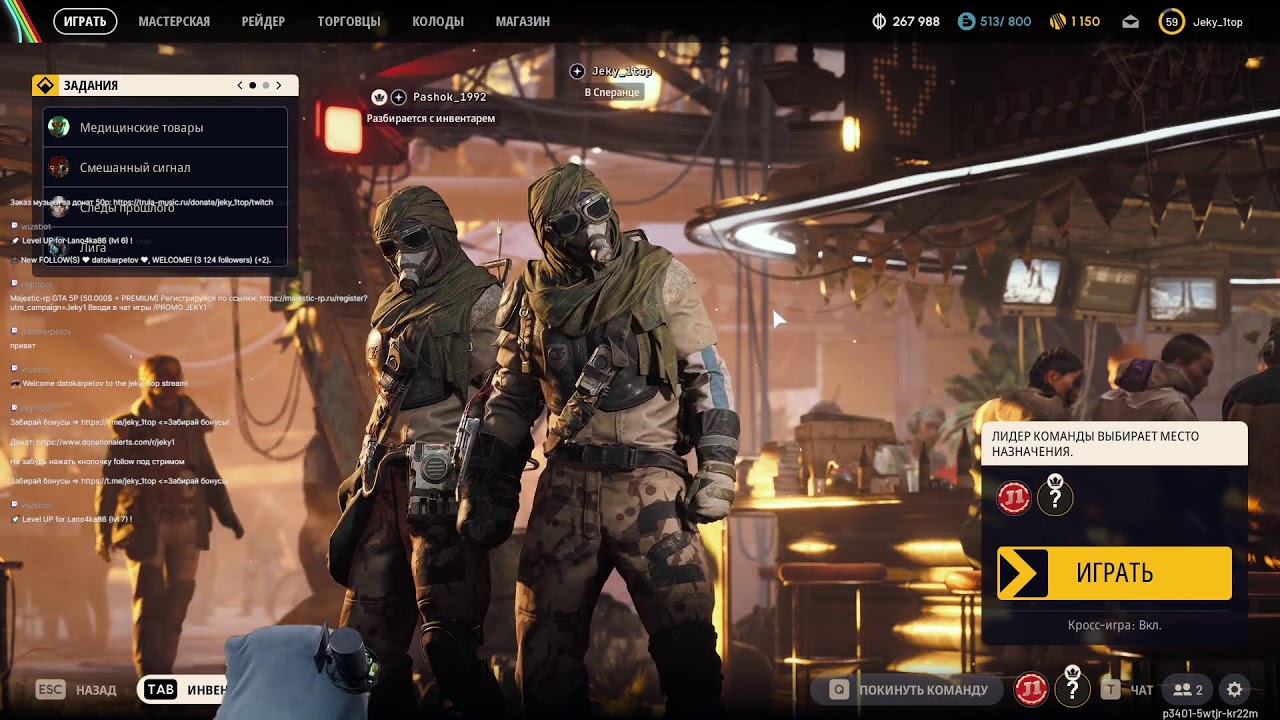Click the Медицинские товары quest giver avatar
The width and height of the screenshot is (1280, 720).
click(x=59, y=127)
